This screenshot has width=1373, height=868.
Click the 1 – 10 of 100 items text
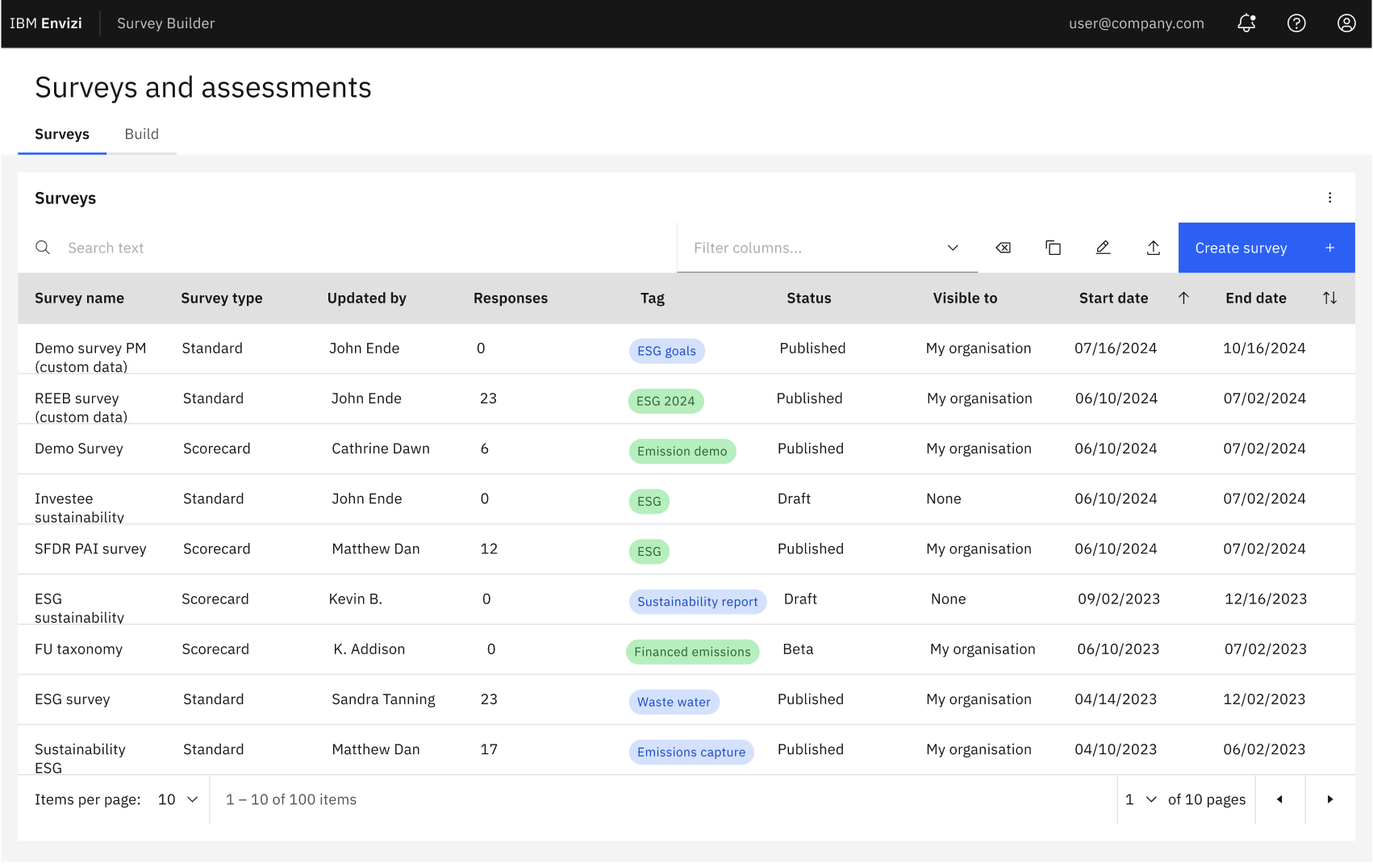(291, 799)
